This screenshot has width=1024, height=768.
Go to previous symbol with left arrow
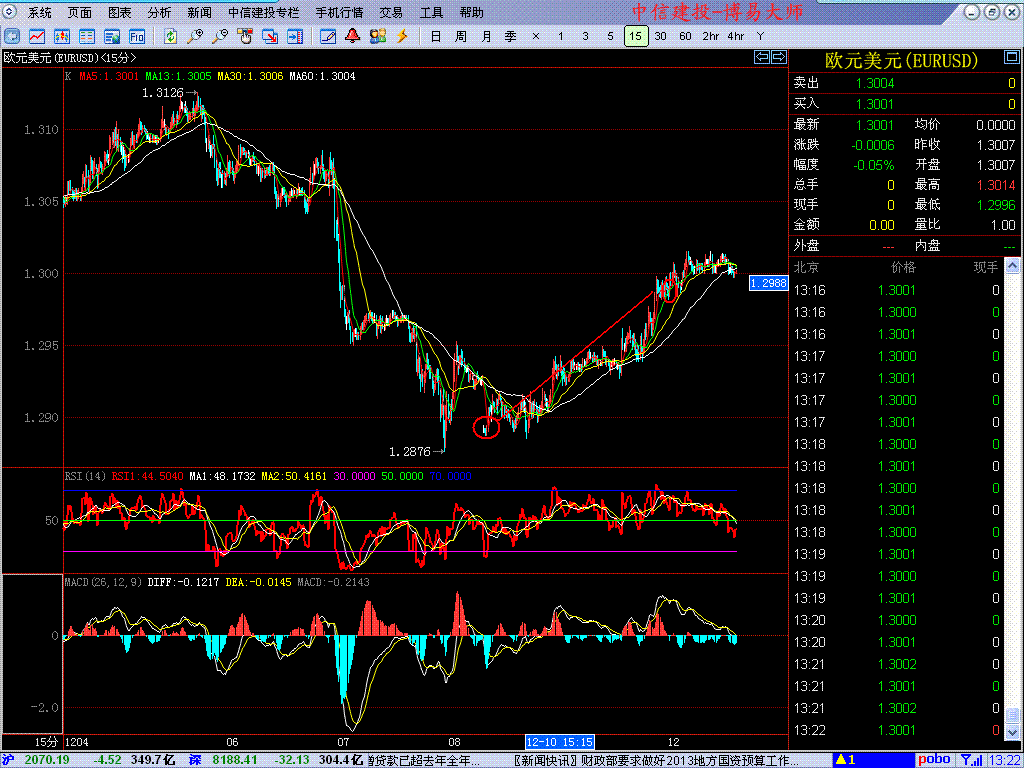[761, 58]
